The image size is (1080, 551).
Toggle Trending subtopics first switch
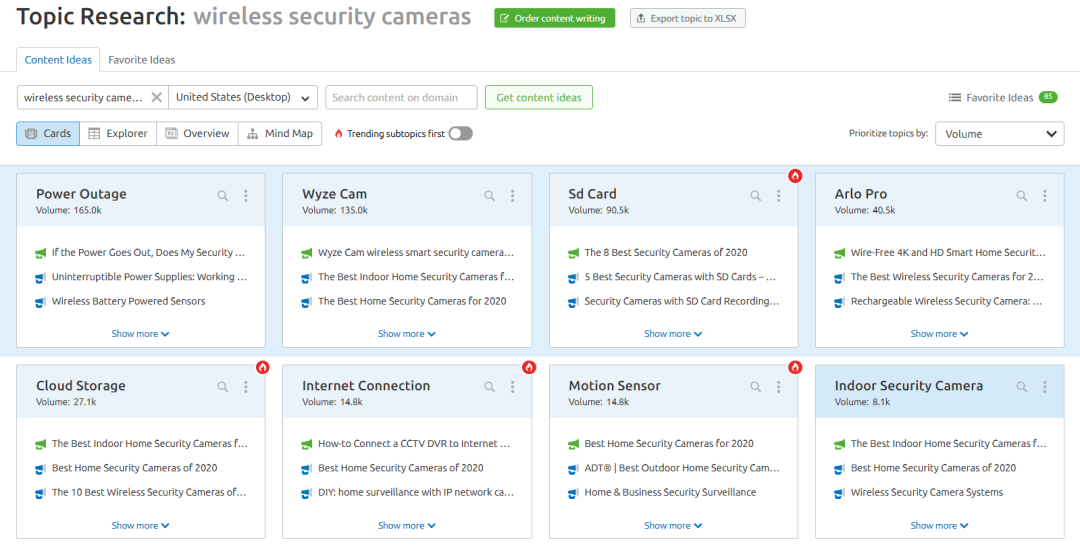[x=461, y=134]
